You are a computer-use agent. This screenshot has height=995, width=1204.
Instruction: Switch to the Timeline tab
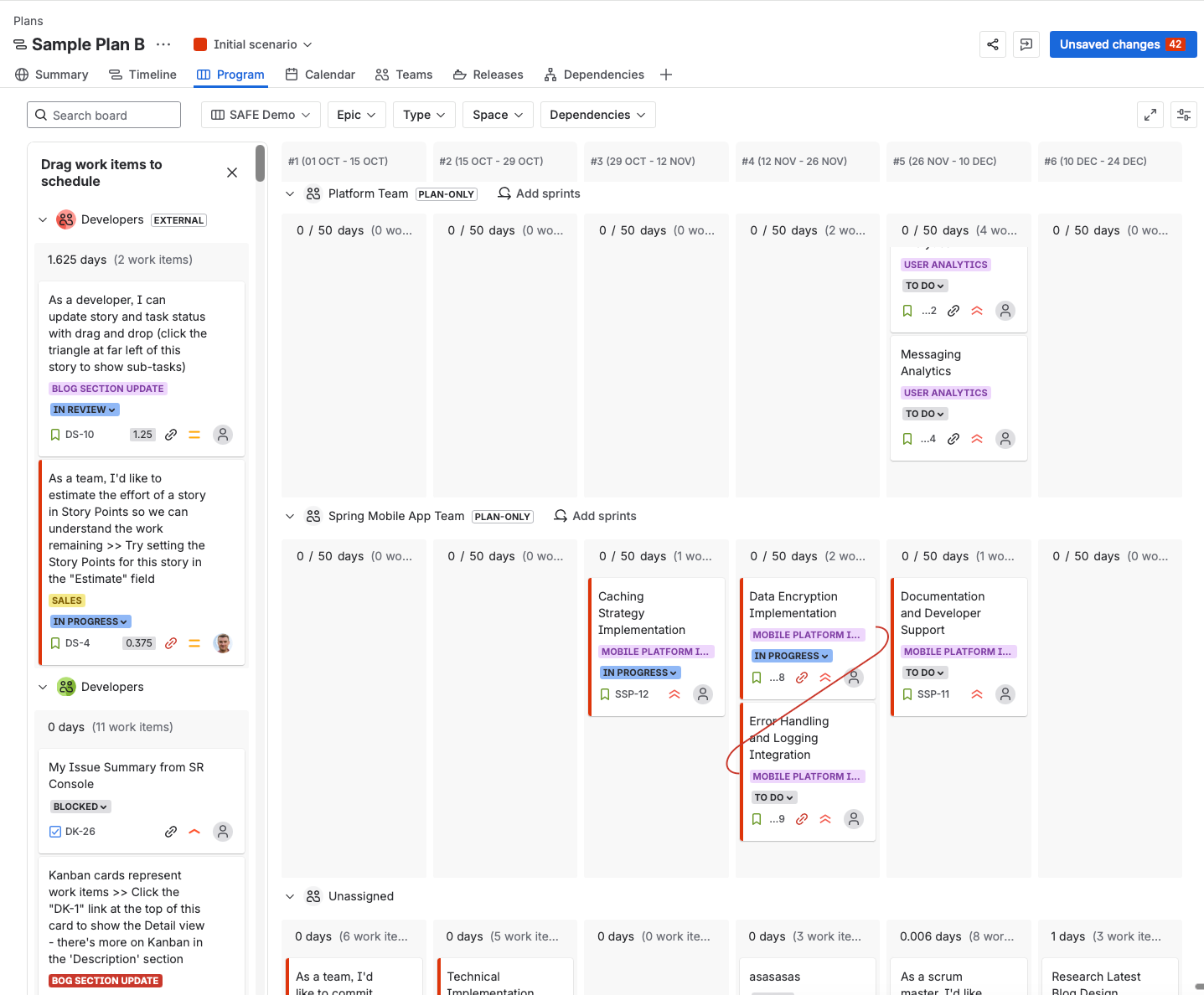[143, 75]
